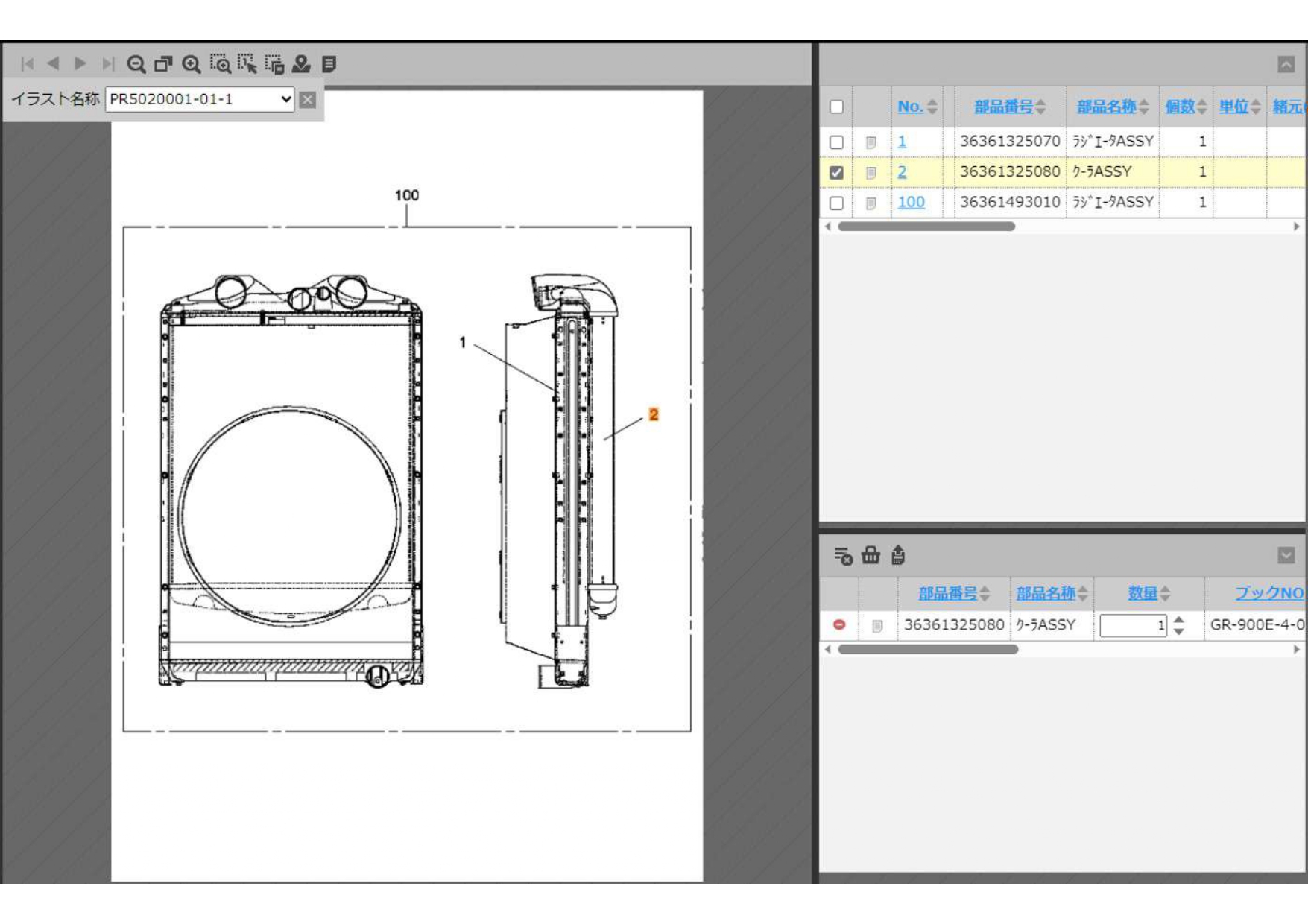Open part number 100 link
The image size is (1308, 924).
pos(911,202)
